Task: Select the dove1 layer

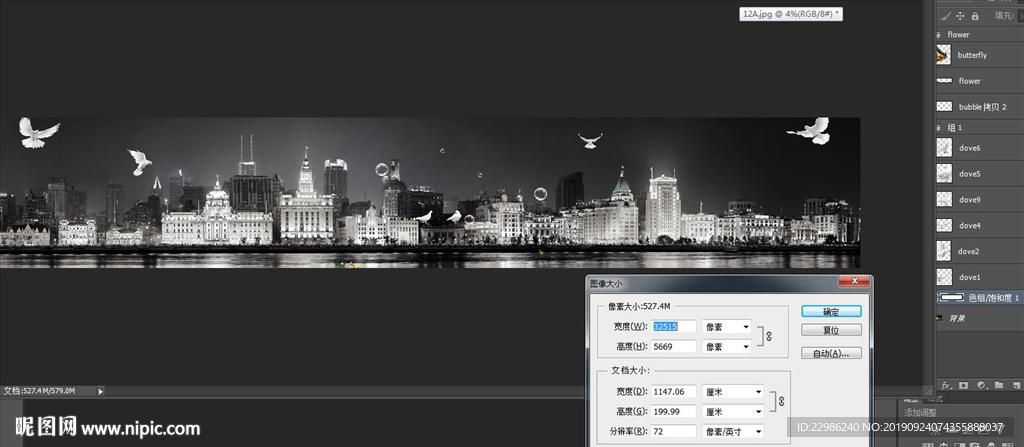Action: pyautogui.click(x=980, y=277)
